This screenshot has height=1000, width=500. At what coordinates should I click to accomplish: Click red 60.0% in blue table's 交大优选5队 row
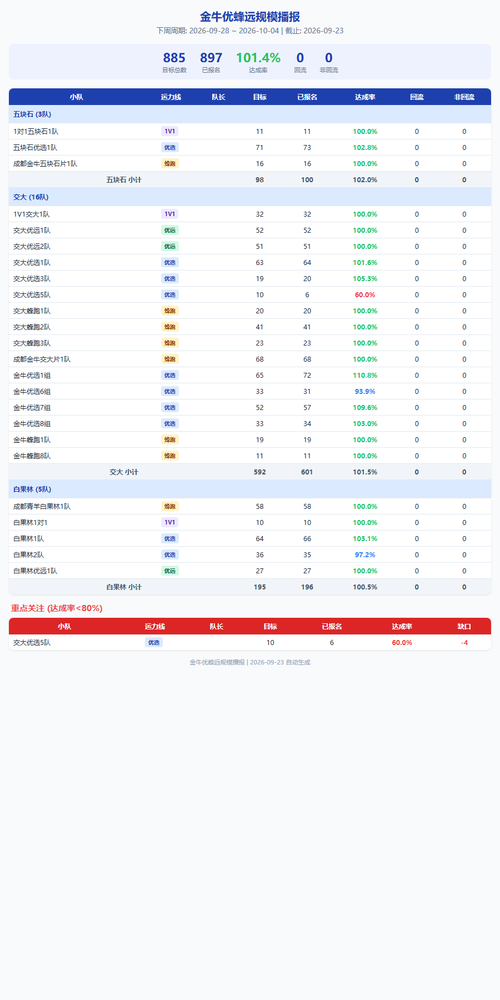tap(365, 295)
